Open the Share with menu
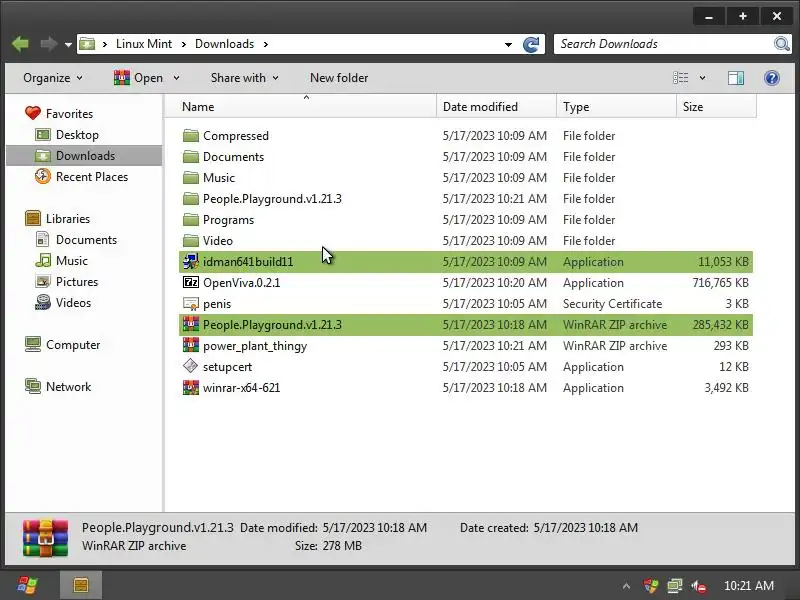This screenshot has height=600, width=800. (244, 78)
